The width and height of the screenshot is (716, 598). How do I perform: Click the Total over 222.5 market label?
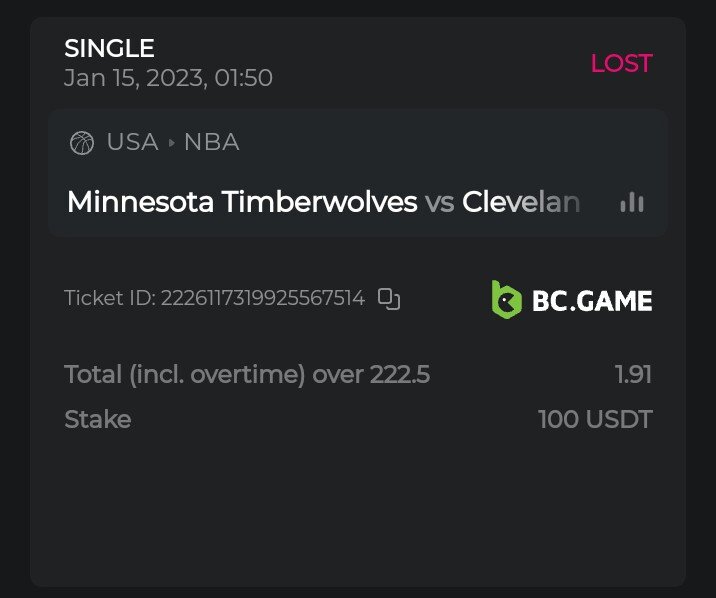pos(246,375)
